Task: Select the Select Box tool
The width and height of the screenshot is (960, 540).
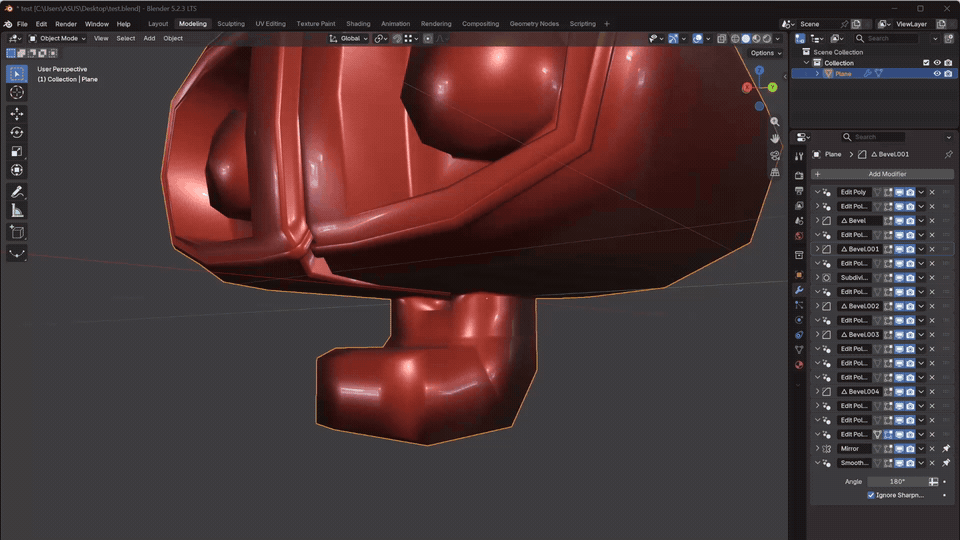Action: (17, 74)
